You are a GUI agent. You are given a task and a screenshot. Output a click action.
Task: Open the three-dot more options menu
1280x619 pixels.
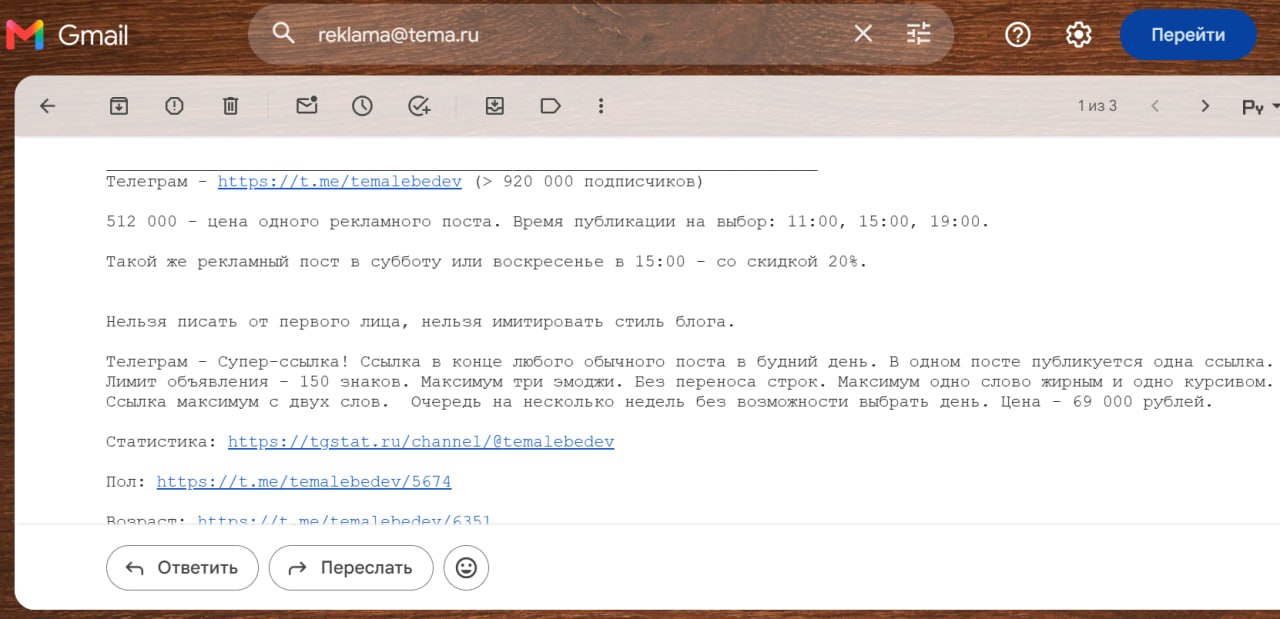click(x=601, y=106)
